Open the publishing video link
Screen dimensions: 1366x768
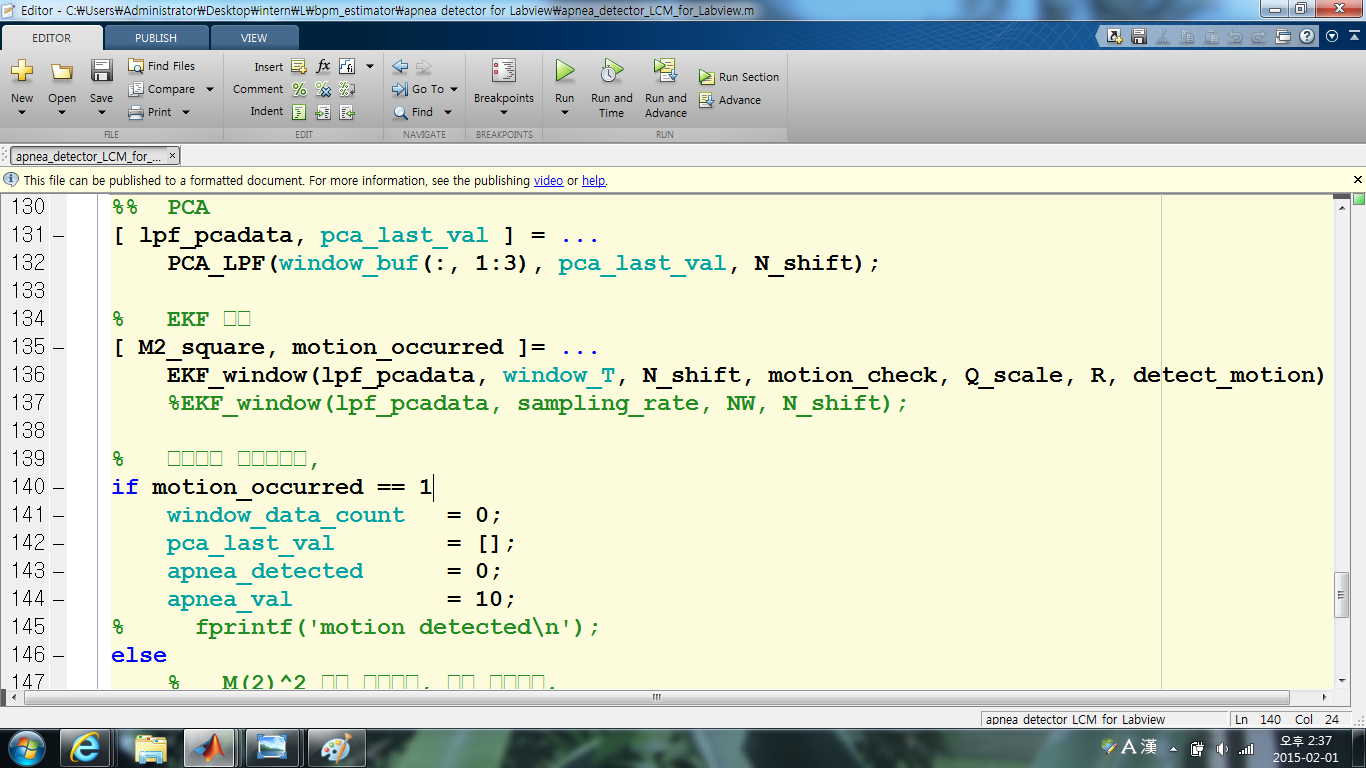point(548,181)
